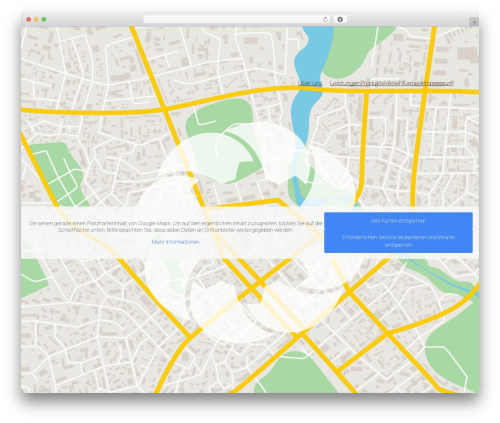Viewport: 500px width, 423px height.
Task: Go to the Leistungen menu item
Action: (345, 83)
